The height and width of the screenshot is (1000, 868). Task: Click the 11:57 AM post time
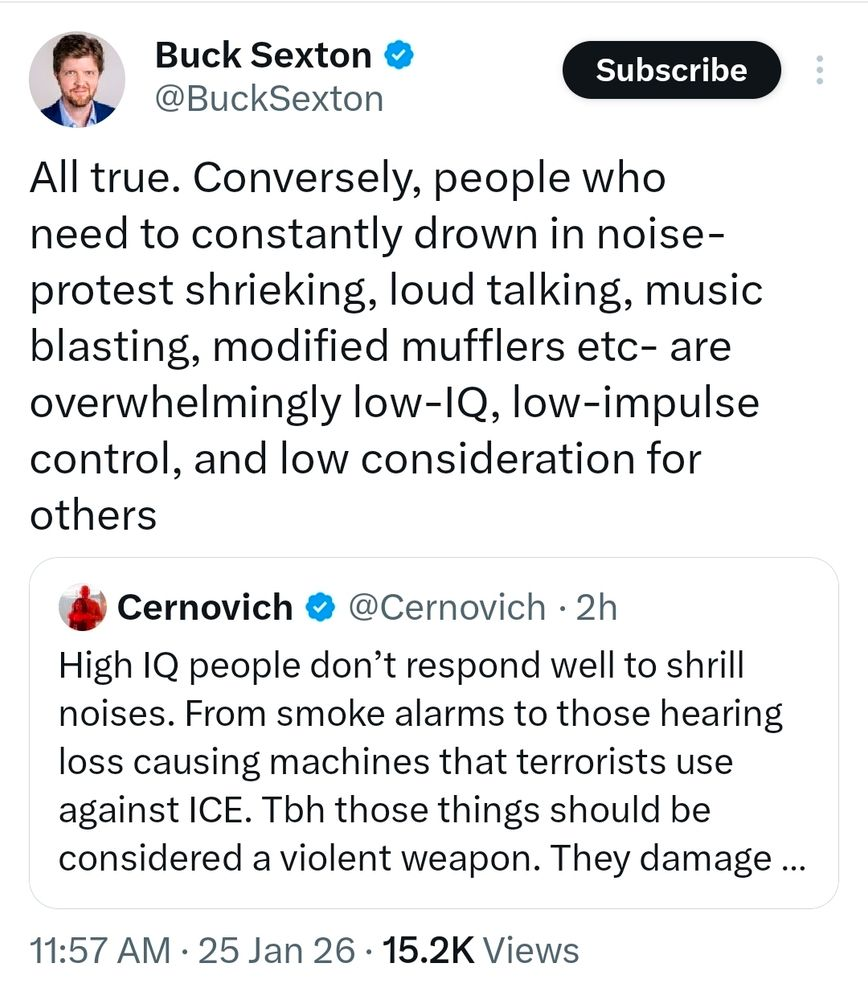[100, 951]
